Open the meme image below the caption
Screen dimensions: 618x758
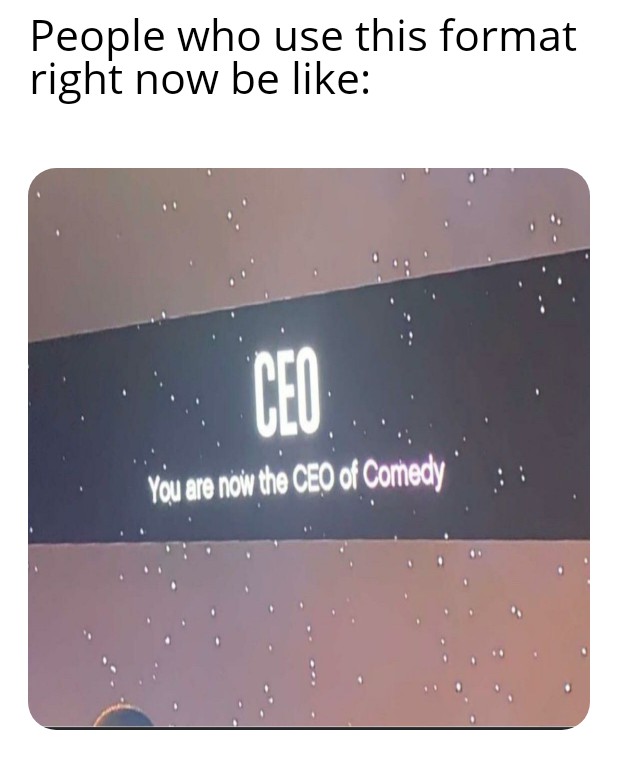(309, 448)
